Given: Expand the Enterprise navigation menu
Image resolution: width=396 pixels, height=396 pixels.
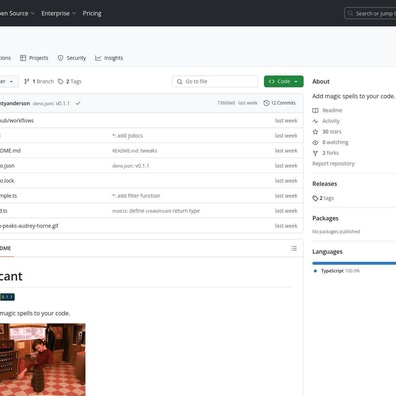Looking at the screenshot, I should 59,13.
